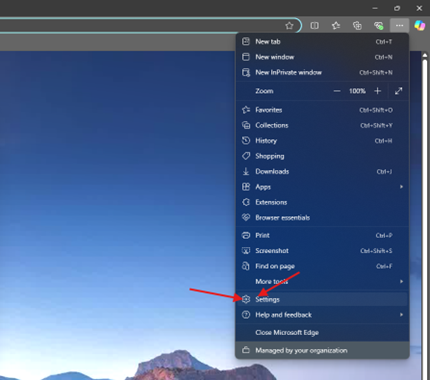Select New tab in menu
Screen dimensions: 430x380
pos(322,42)
